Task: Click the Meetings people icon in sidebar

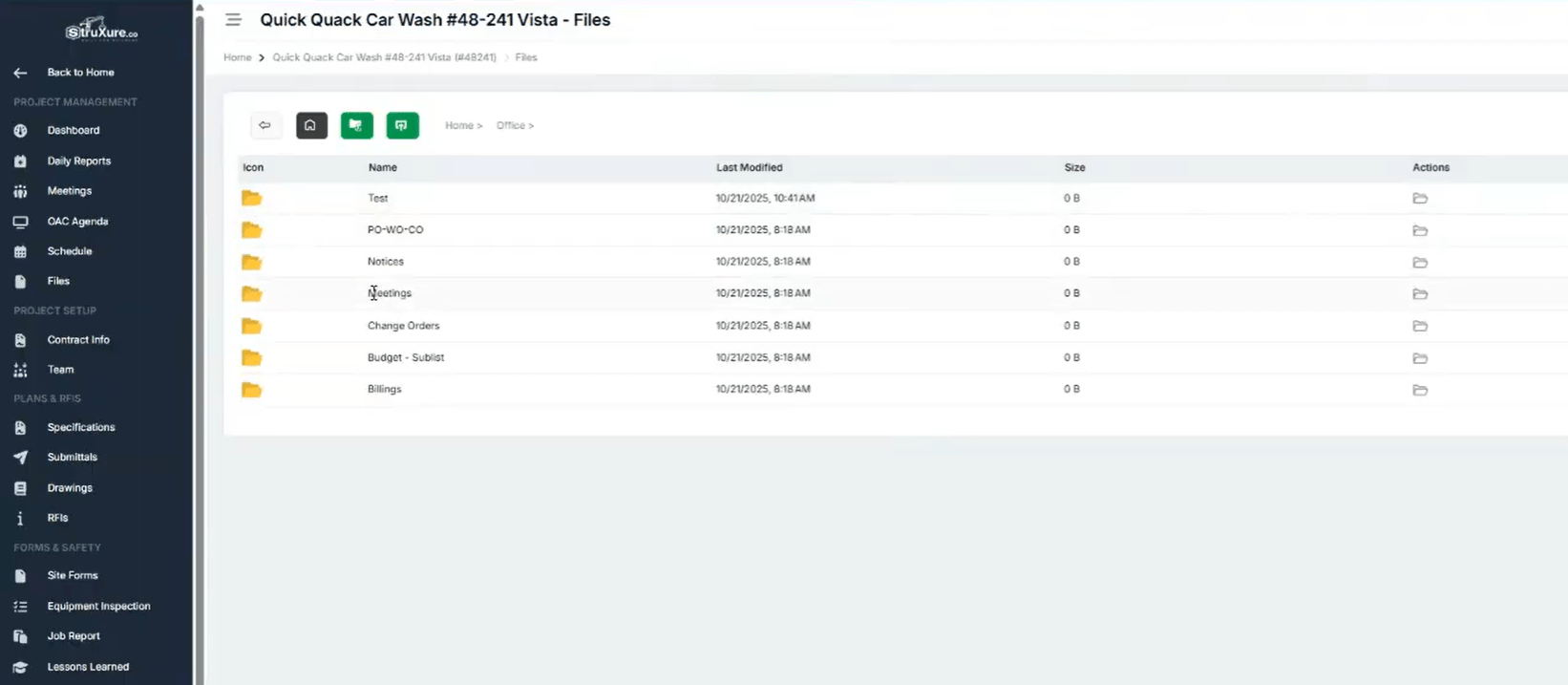Action: (20, 191)
